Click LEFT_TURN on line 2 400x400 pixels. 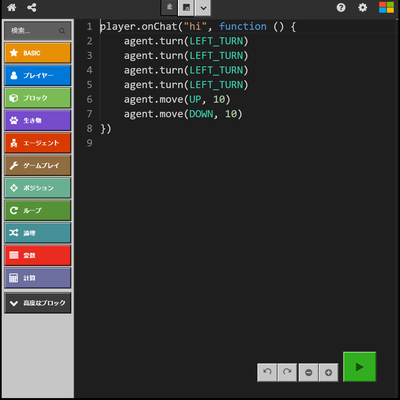pyautogui.click(x=216, y=41)
